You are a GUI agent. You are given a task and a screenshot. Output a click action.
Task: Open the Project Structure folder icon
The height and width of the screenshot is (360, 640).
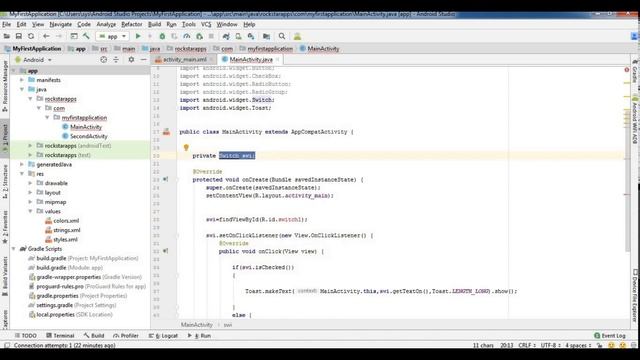click(267, 36)
